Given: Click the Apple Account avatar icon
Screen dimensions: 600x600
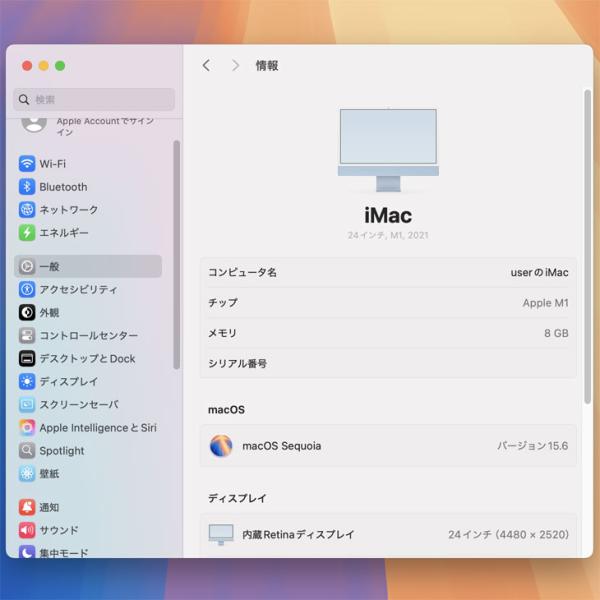Looking at the screenshot, I should (34, 124).
